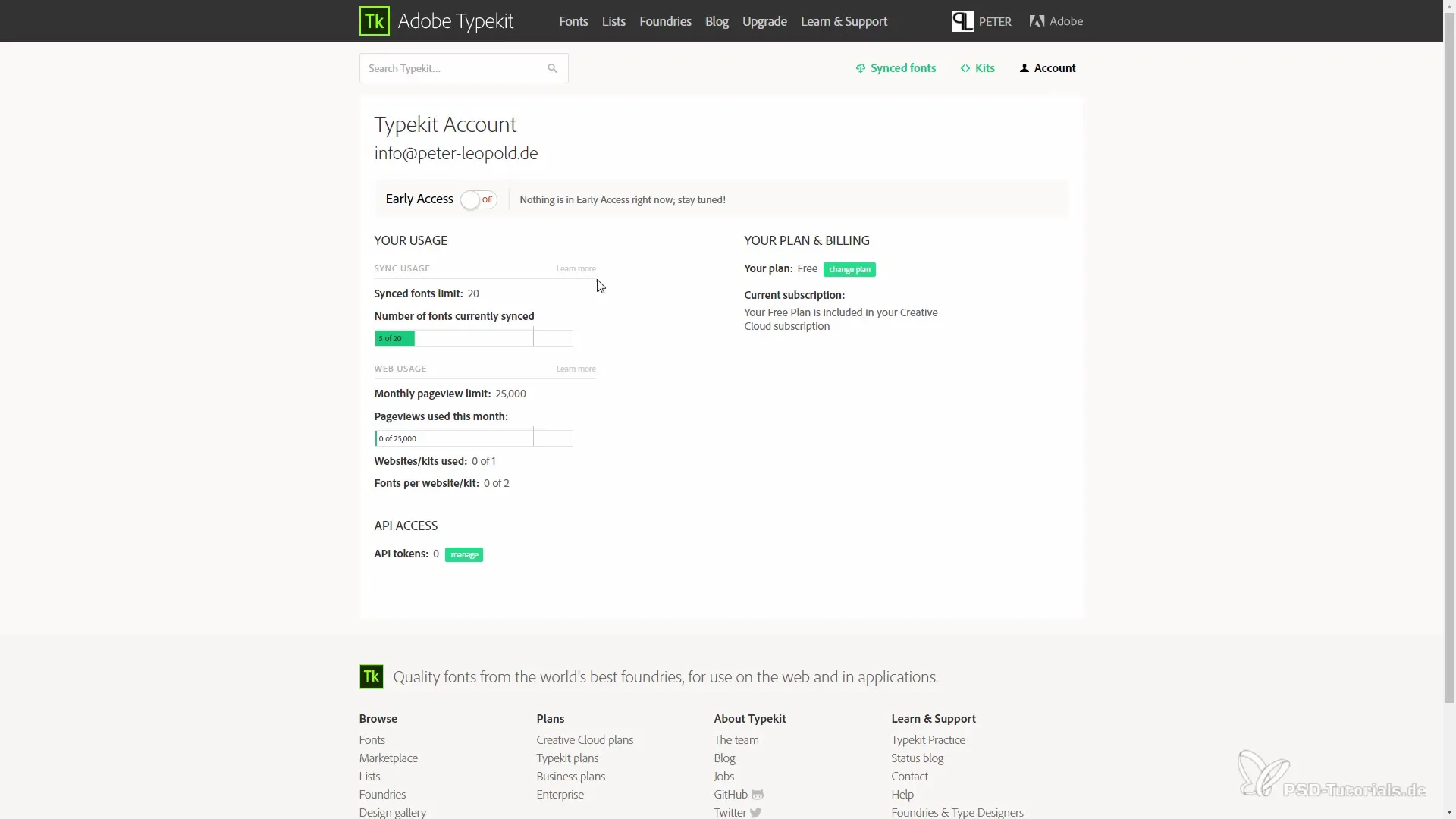Image resolution: width=1456 pixels, height=819 pixels.
Task: Click the PETER profile avatar icon
Action: pyautogui.click(x=962, y=21)
